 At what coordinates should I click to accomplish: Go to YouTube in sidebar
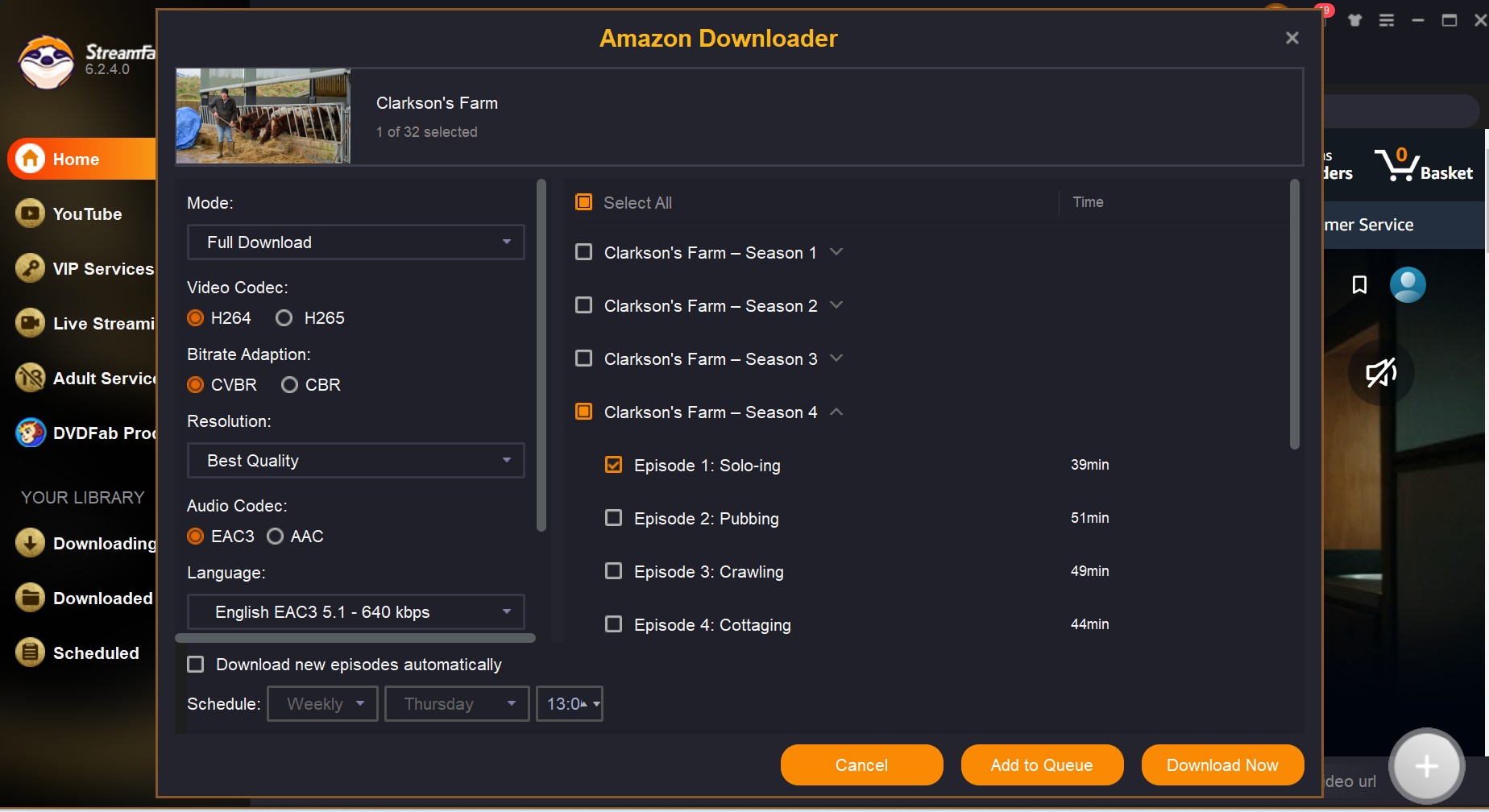point(88,214)
